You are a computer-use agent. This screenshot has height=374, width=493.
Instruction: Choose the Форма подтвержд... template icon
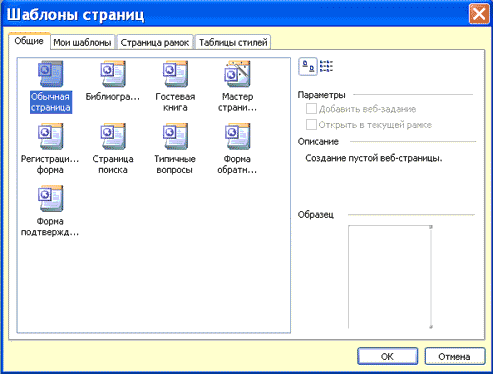coord(51,199)
